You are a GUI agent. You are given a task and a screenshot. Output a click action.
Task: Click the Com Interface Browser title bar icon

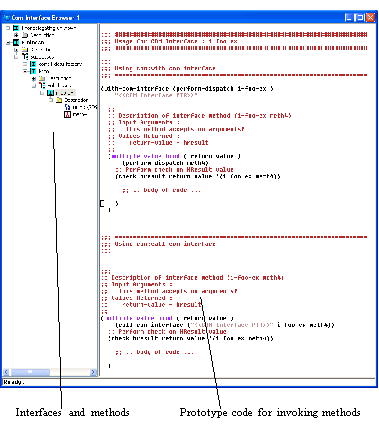tap(7, 17)
